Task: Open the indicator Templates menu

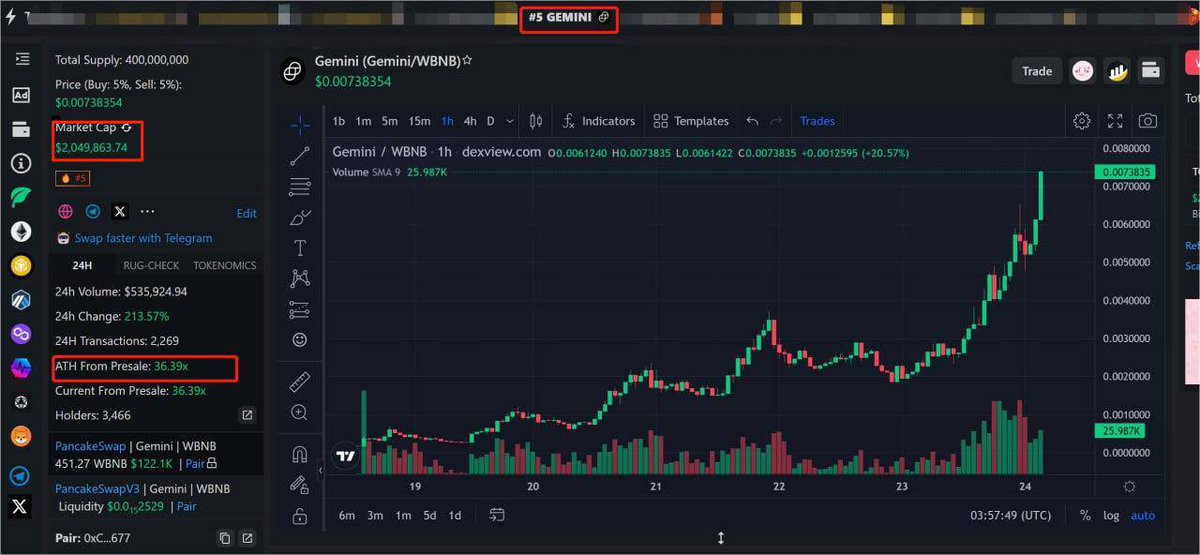Action: coord(691,121)
